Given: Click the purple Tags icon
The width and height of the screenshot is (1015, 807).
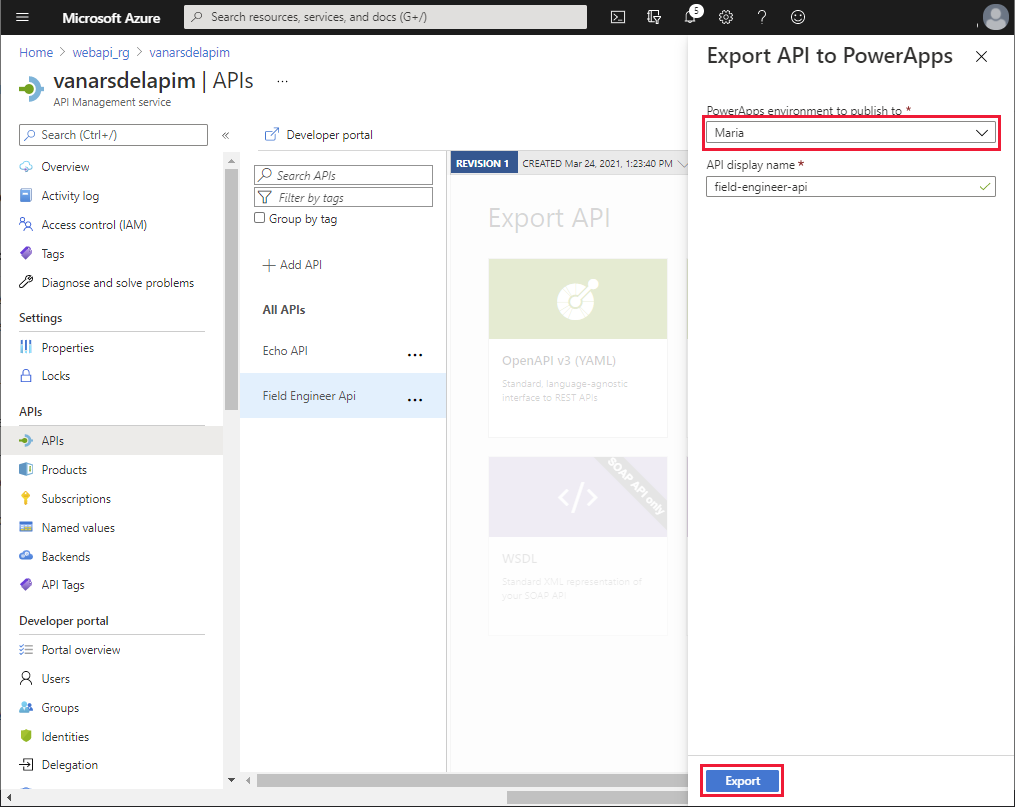Looking at the screenshot, I should [26, 253].
